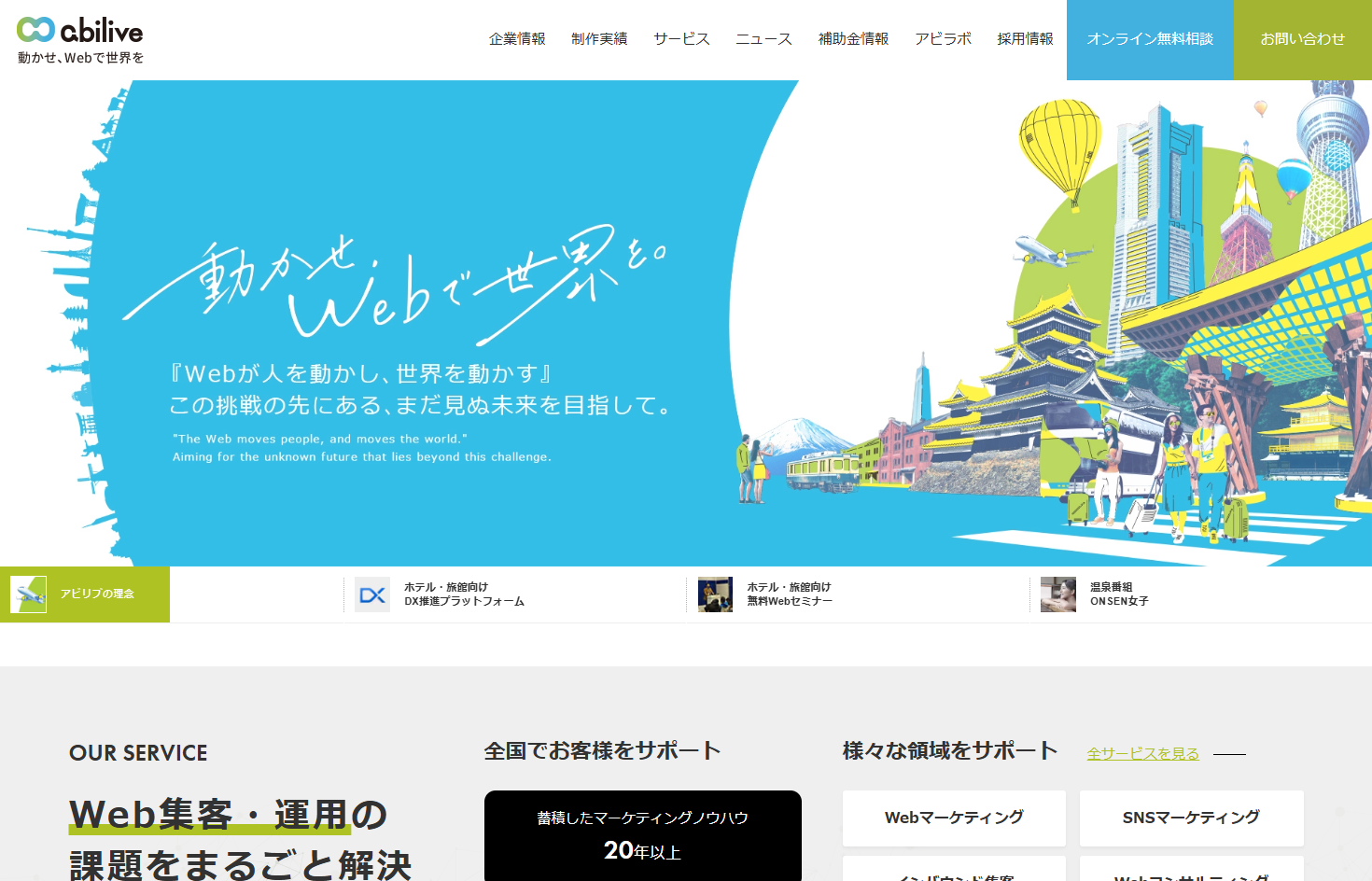Click the オンライン無料相談 button

coord(1150,39)
